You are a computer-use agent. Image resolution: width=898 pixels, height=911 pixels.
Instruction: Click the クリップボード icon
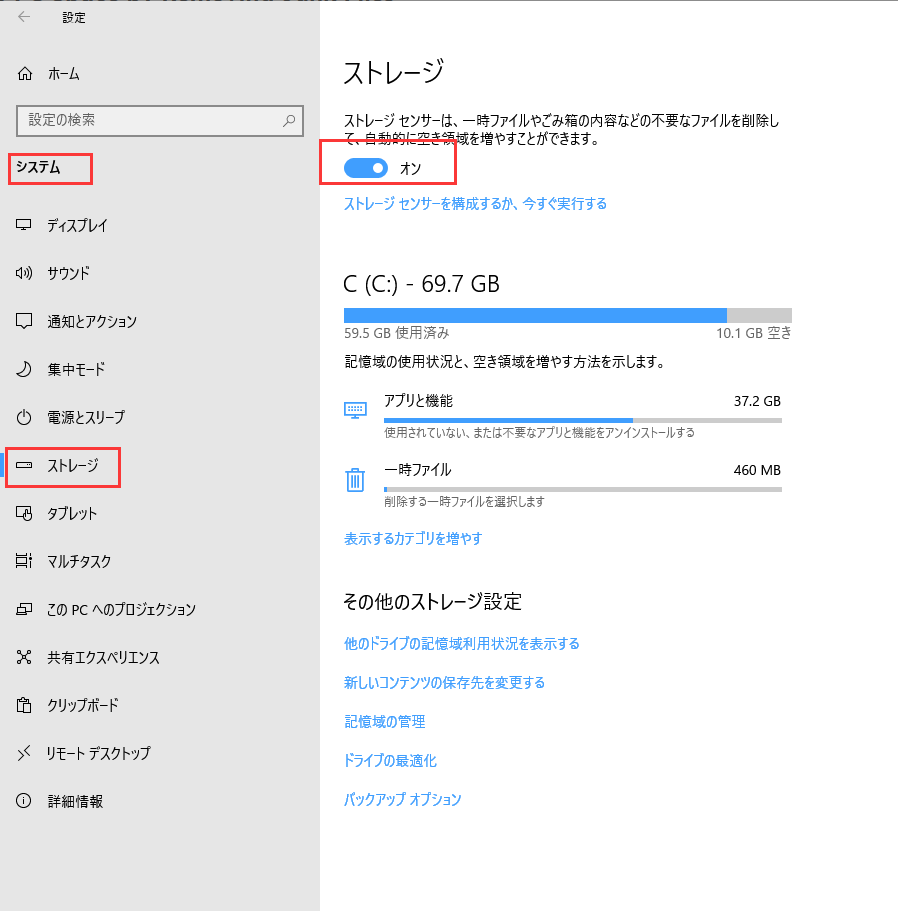24,705
